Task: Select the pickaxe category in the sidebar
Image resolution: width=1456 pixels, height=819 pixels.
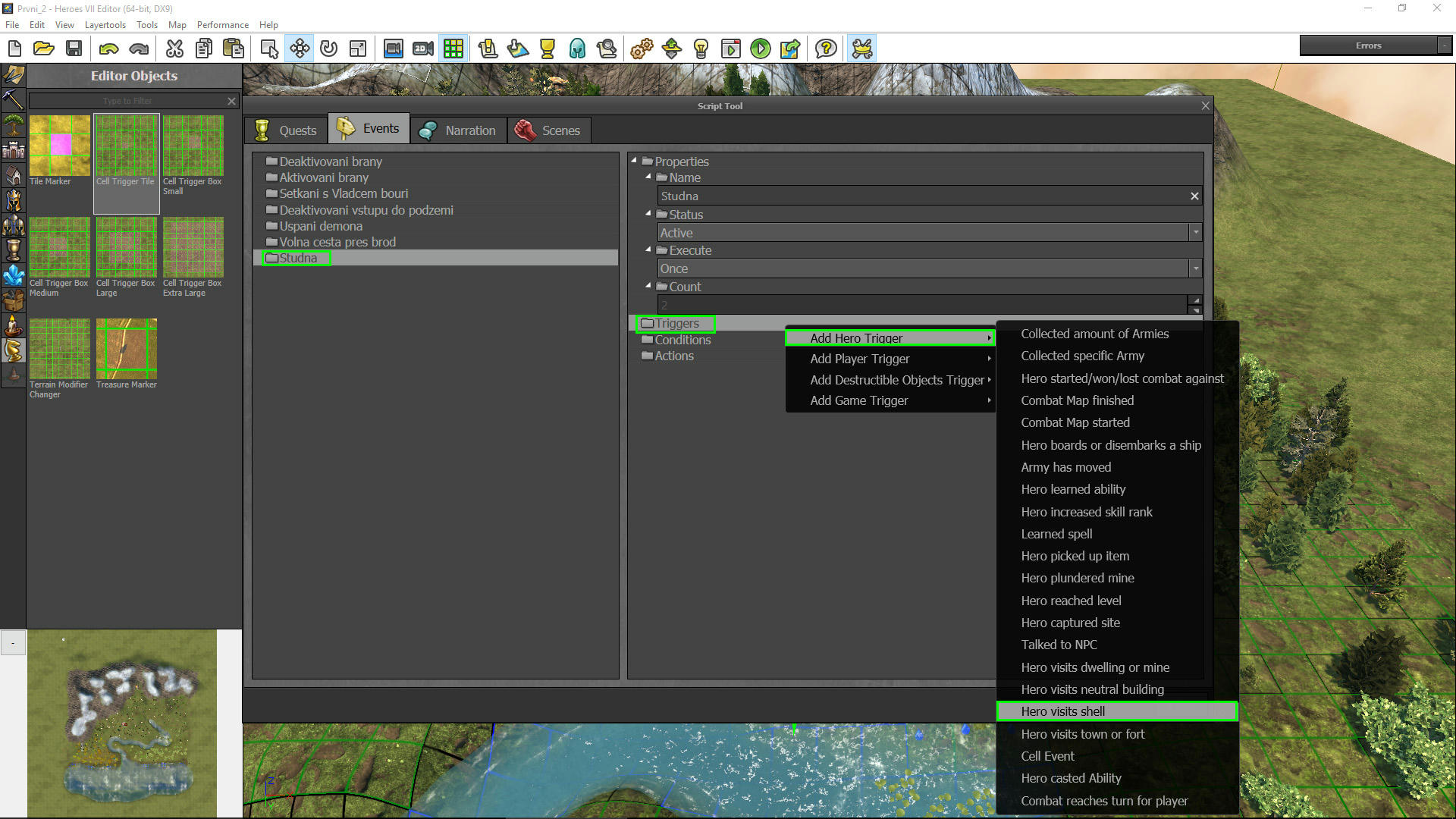Action: [13, 99]
